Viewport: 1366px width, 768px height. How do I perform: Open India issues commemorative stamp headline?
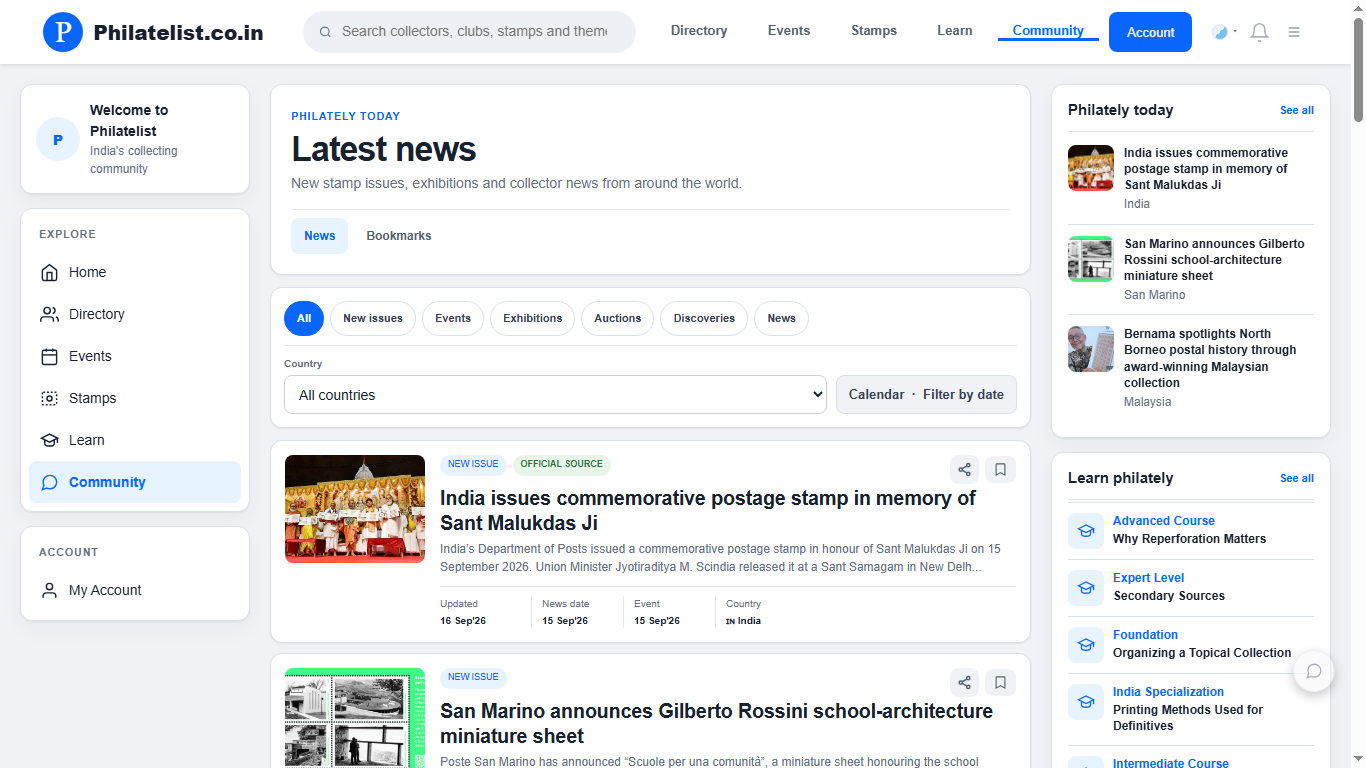click(708, 510)
